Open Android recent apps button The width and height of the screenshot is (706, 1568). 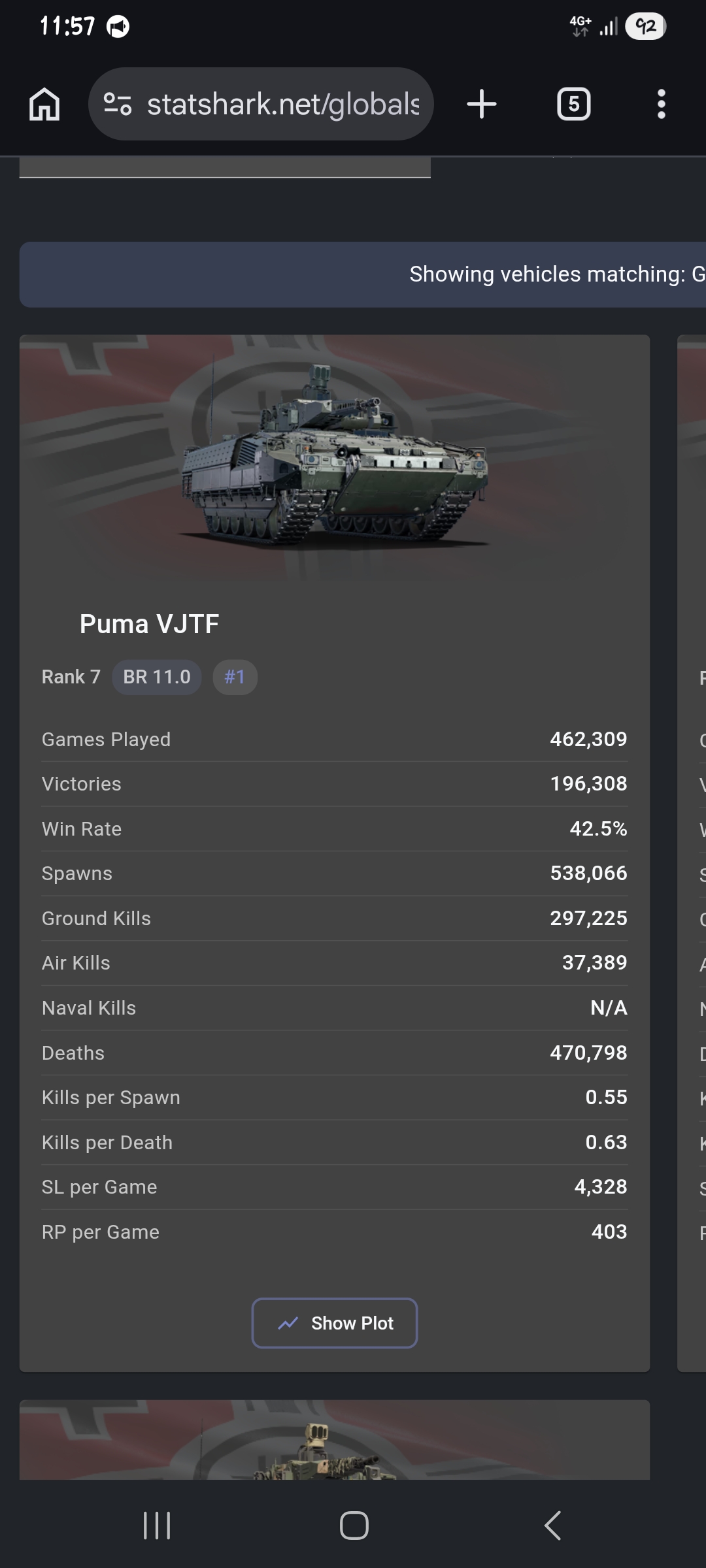[157, 1526]
